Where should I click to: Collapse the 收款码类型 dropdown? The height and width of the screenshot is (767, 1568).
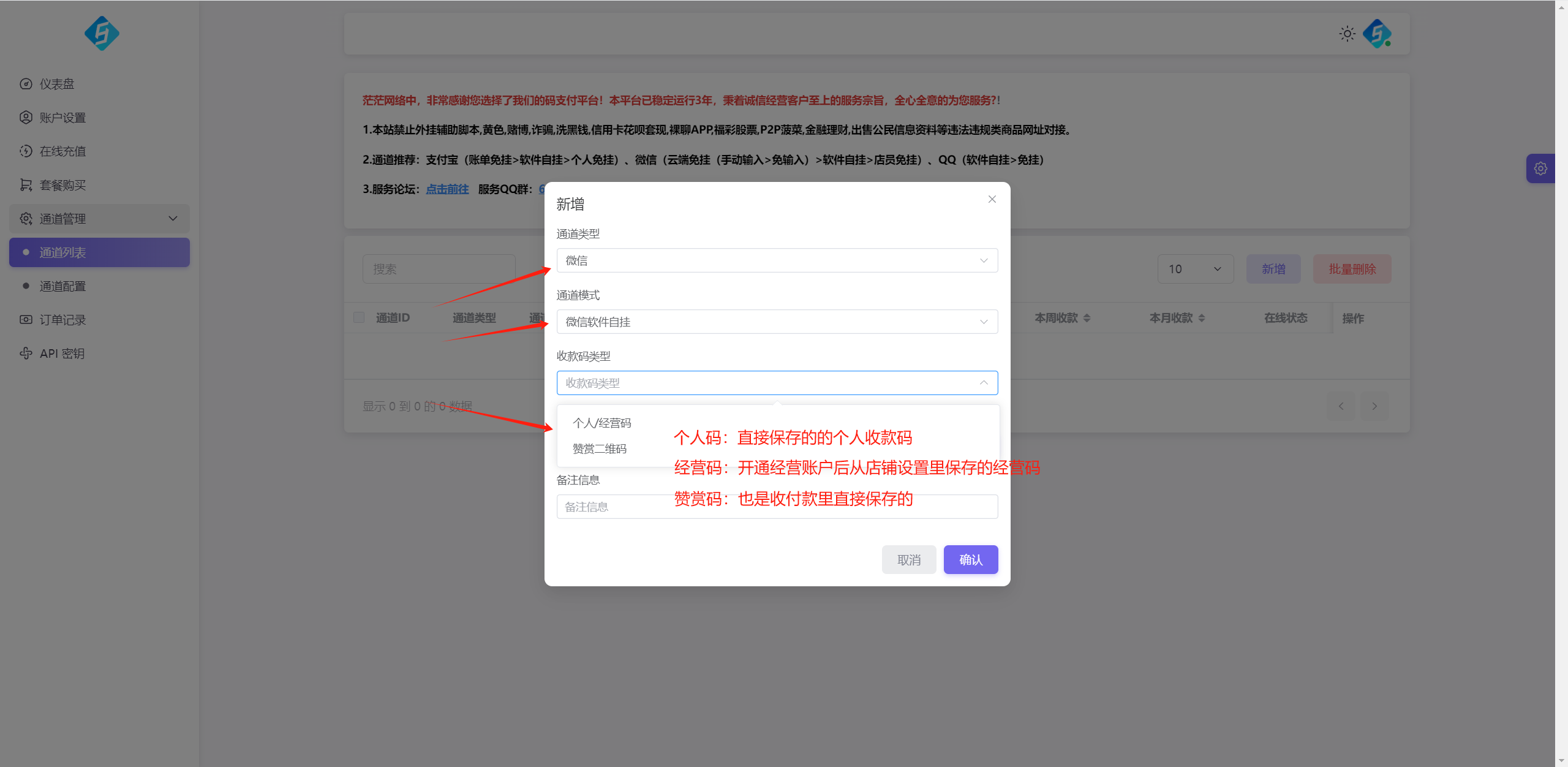(777, 383)
